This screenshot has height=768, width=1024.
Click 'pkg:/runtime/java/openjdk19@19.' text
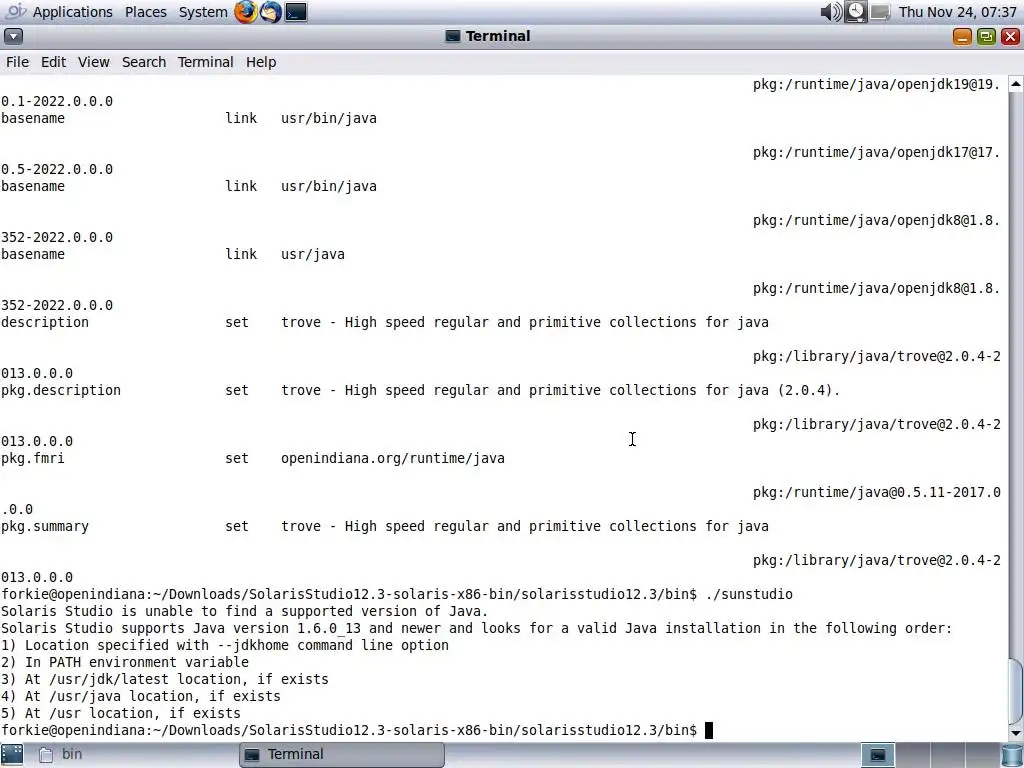coord(876,84)
